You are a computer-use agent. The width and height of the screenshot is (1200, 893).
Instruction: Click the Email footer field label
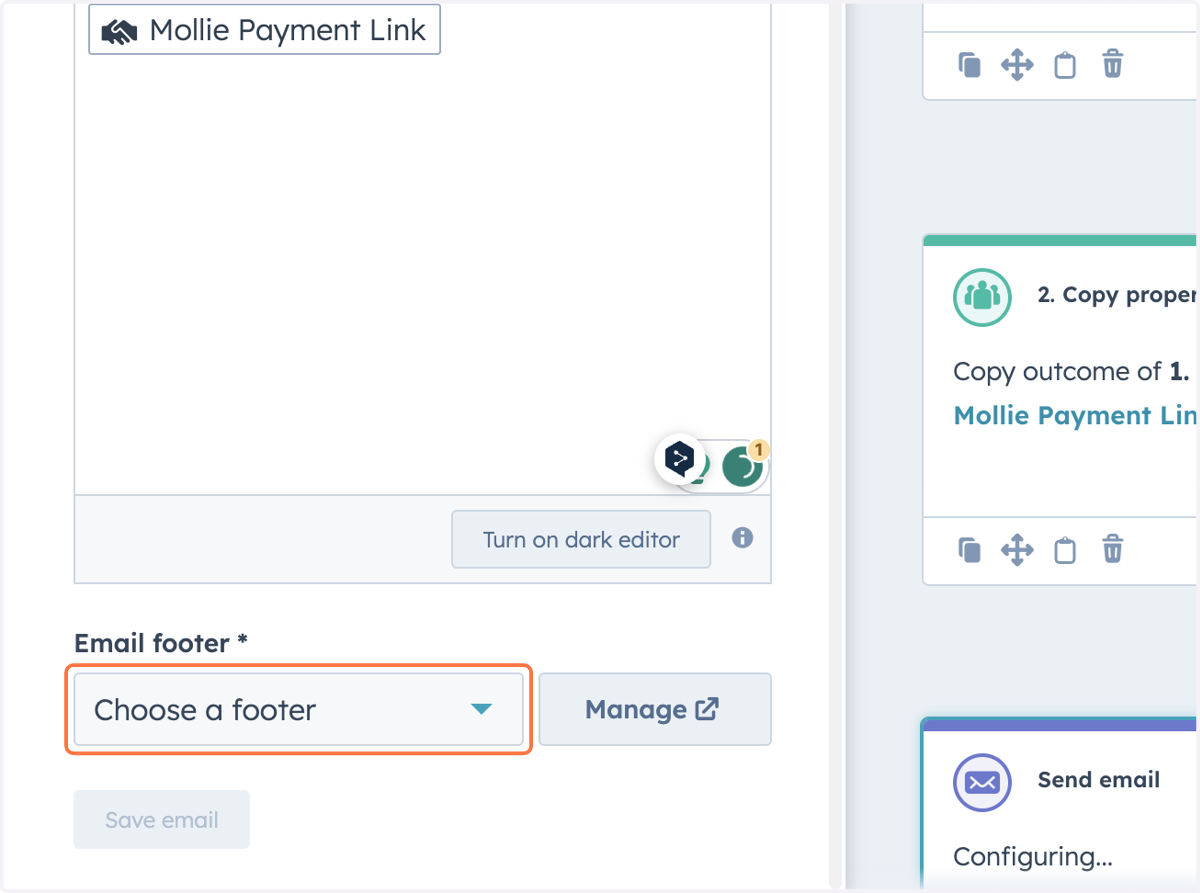pos(161,643)
